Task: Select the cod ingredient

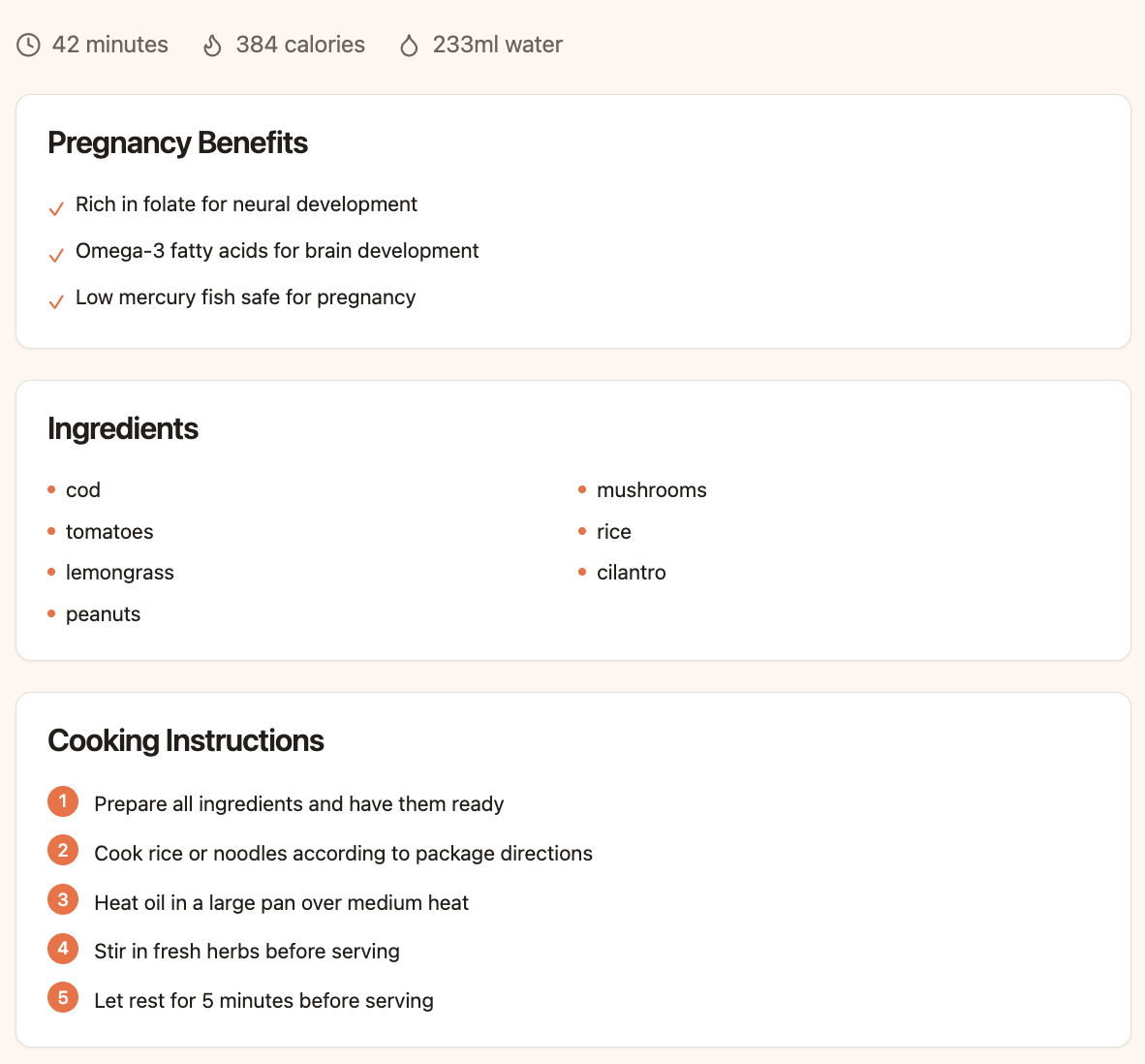Action: (x=83, y=490)
